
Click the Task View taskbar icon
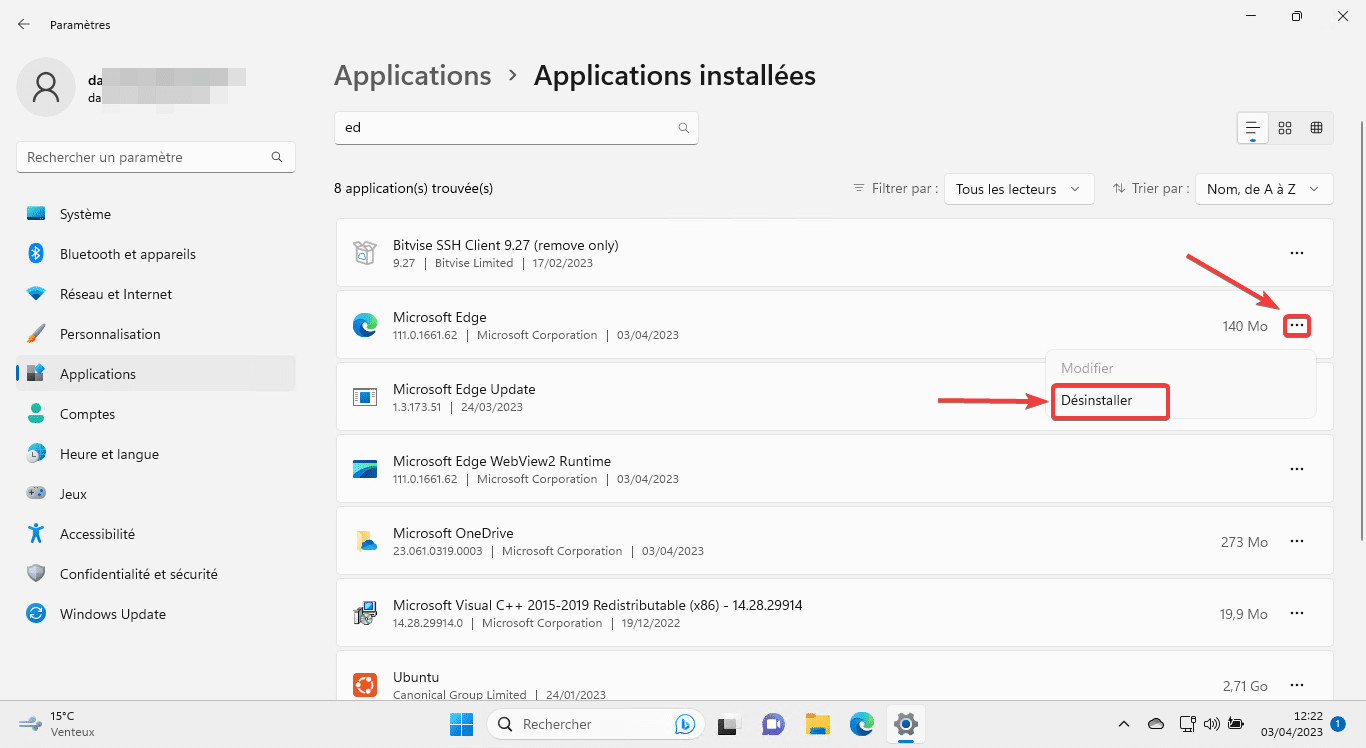point(729,723)
